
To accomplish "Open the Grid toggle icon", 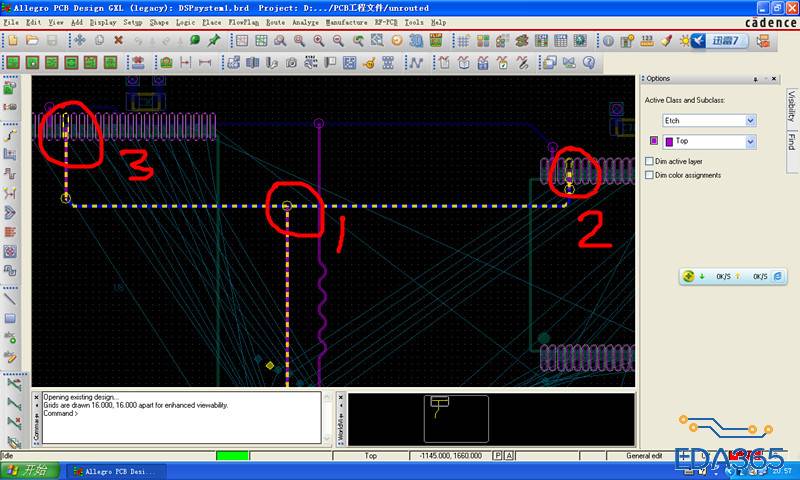I will 463,41.
